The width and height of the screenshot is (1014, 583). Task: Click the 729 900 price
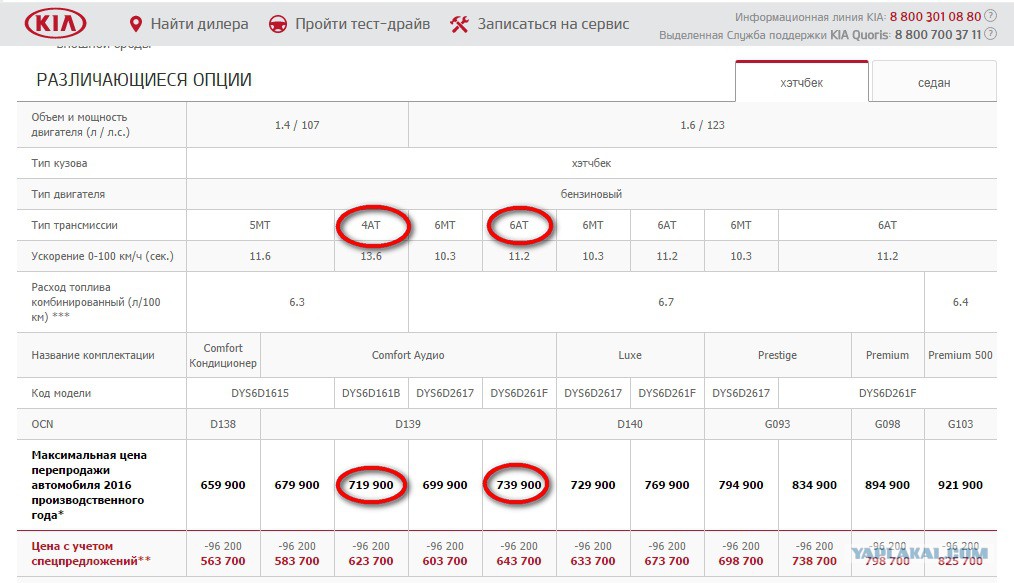pos(593,485)
